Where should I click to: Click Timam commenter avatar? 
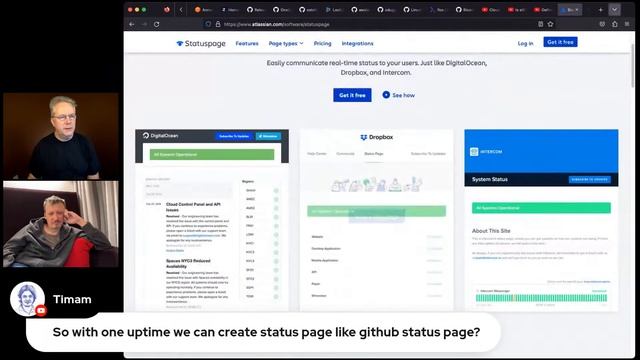[x=27, y=299]
